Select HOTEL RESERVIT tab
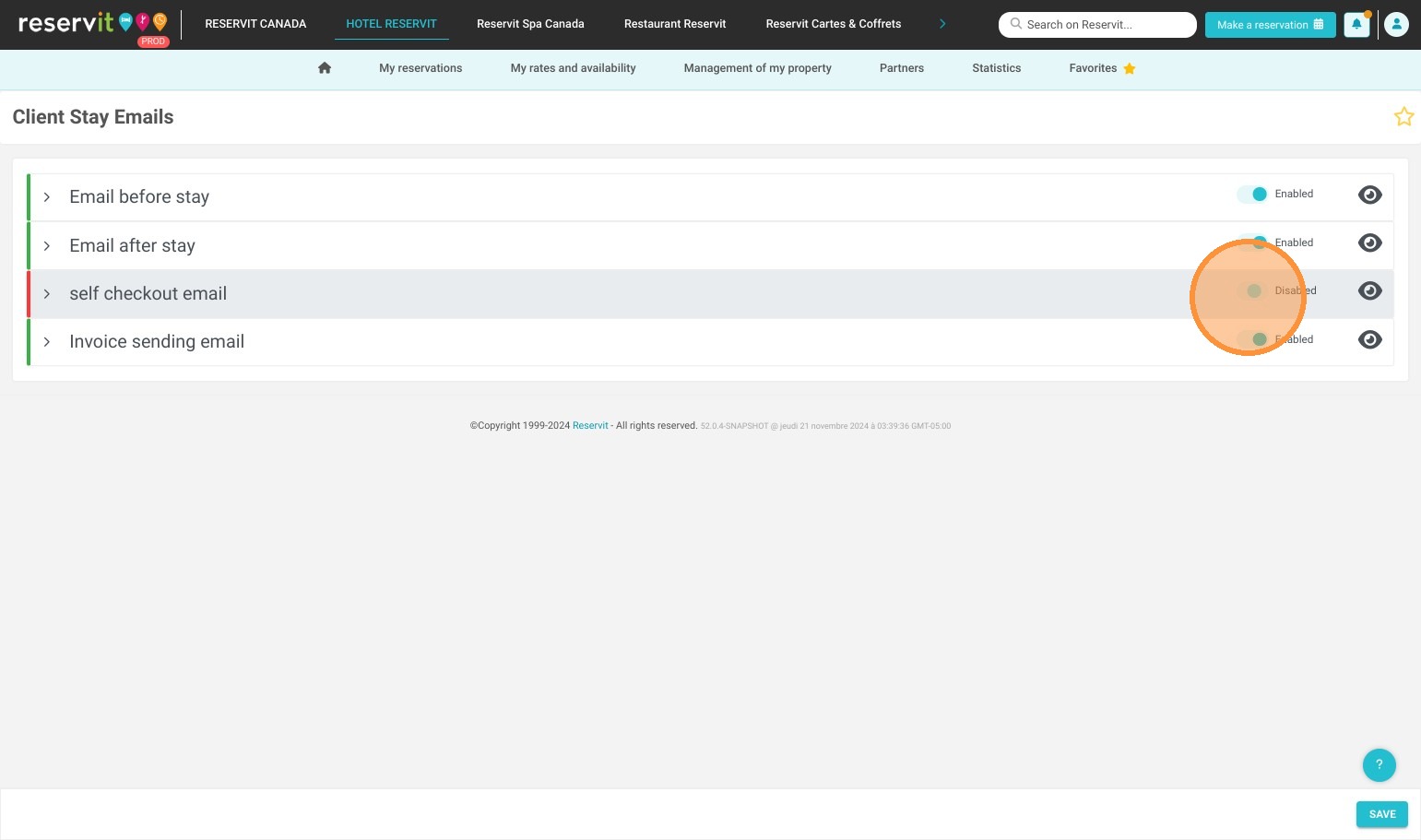Viewport: 1421px width, 840px height. [x=392, y=24]
